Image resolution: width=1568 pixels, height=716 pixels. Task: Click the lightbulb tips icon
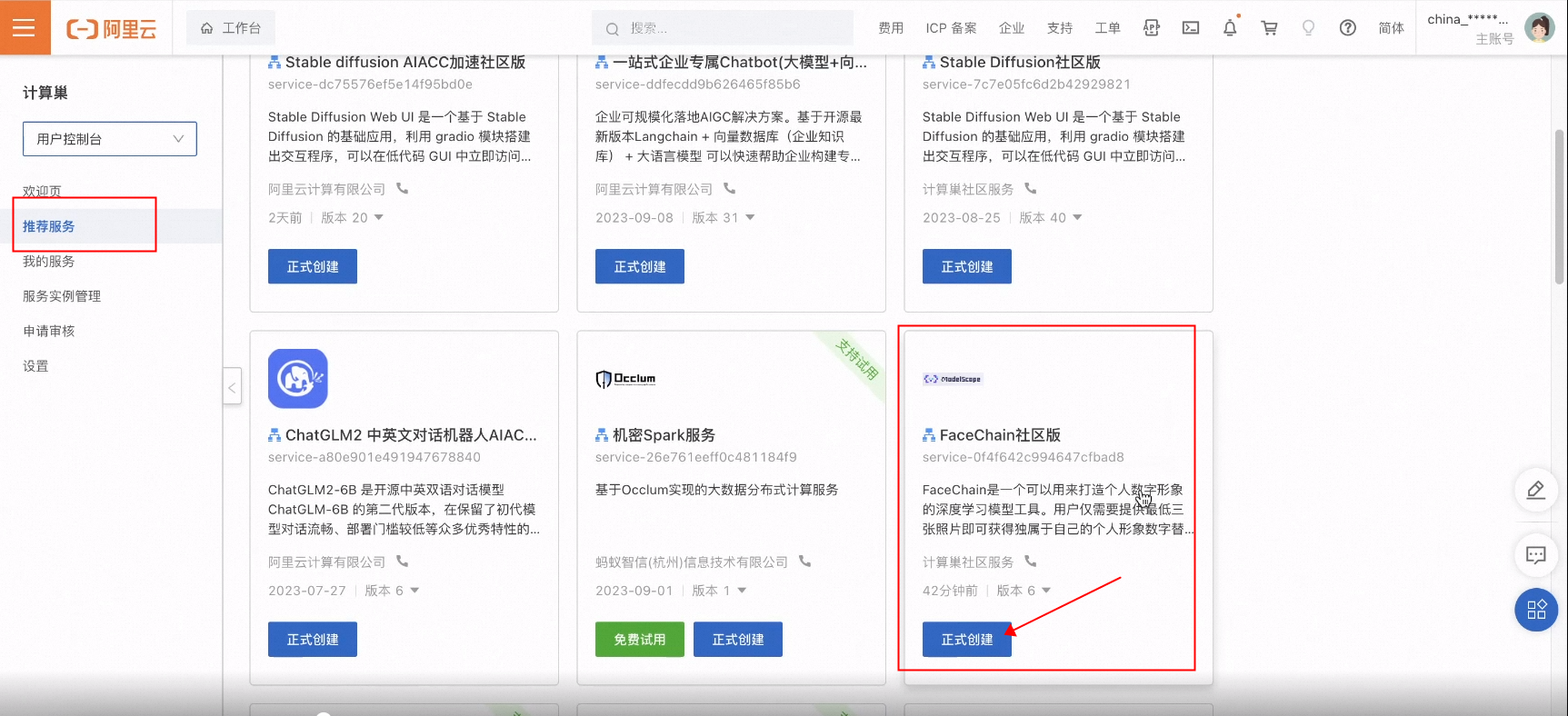tap(1309, 28)
